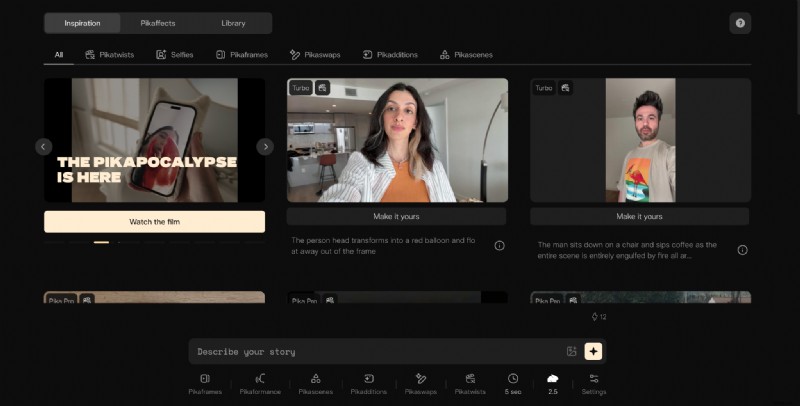Screen dimensions: 800x406
Task: Click the add image icon in prompt bar
Action: coord(571,351)
